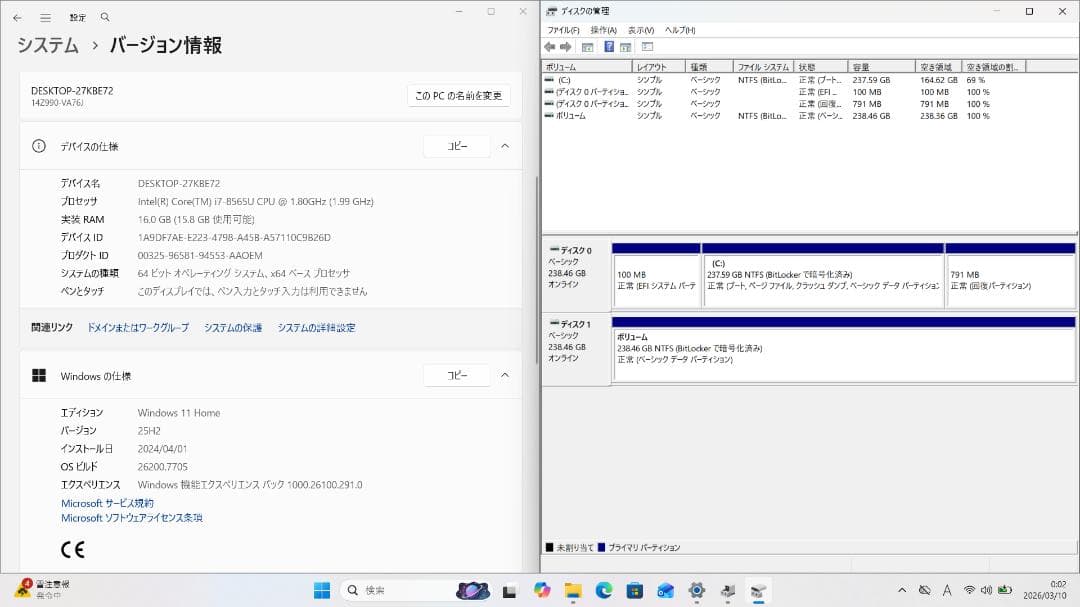The height and width of the screenshot is (607, 1080).
Task: Click the last toolbar icon in Disk Management
Action: point(647,47)
